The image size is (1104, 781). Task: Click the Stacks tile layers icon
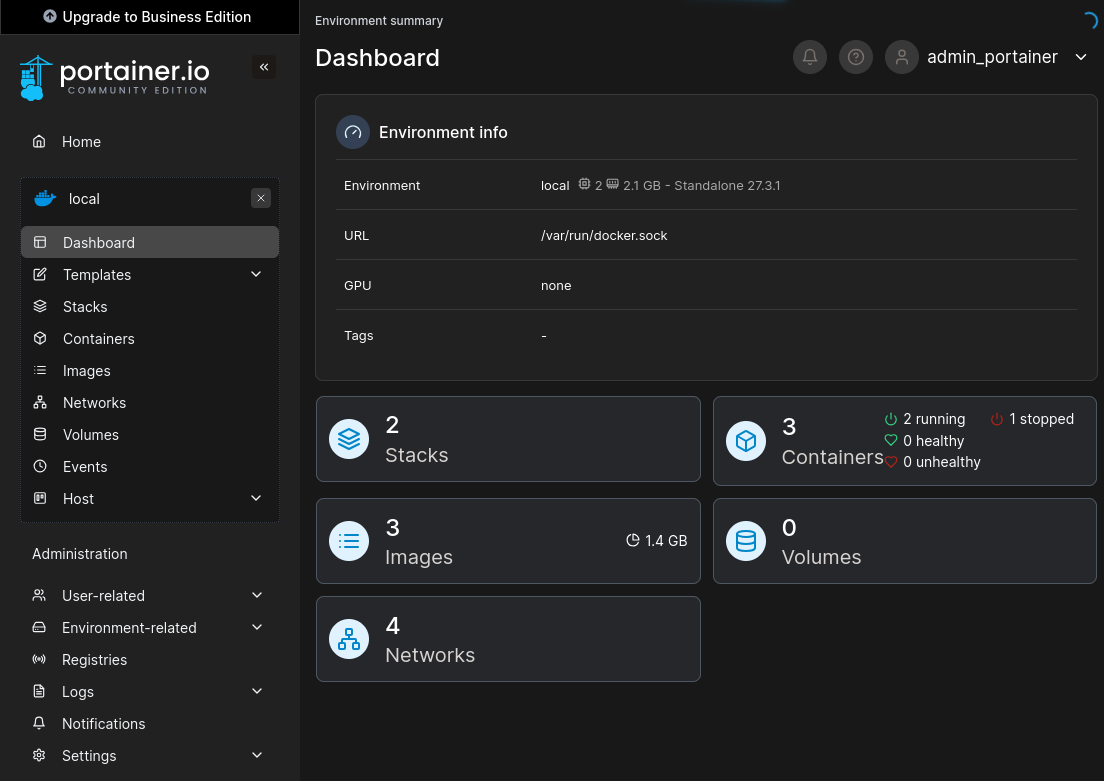click(x=349, y=439)
